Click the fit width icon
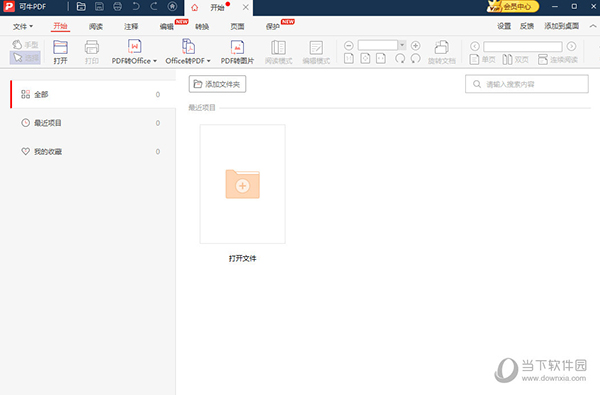 click(381, 59)
